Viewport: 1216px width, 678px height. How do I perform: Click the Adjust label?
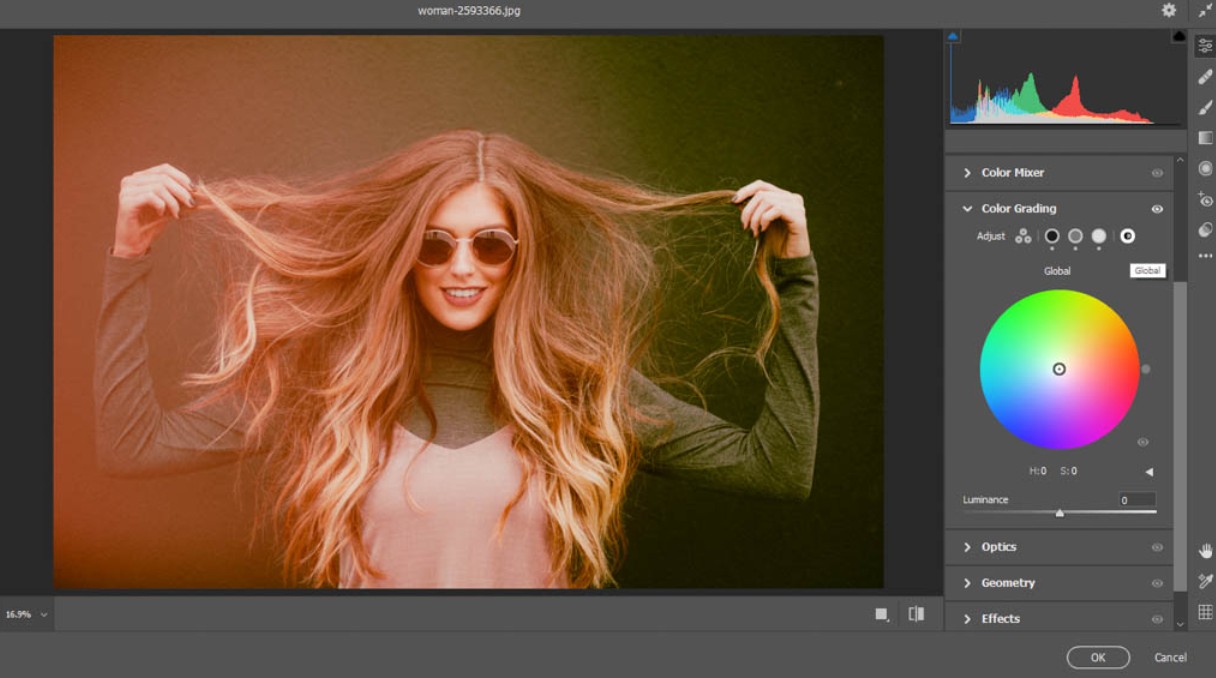tap(991, 236)
